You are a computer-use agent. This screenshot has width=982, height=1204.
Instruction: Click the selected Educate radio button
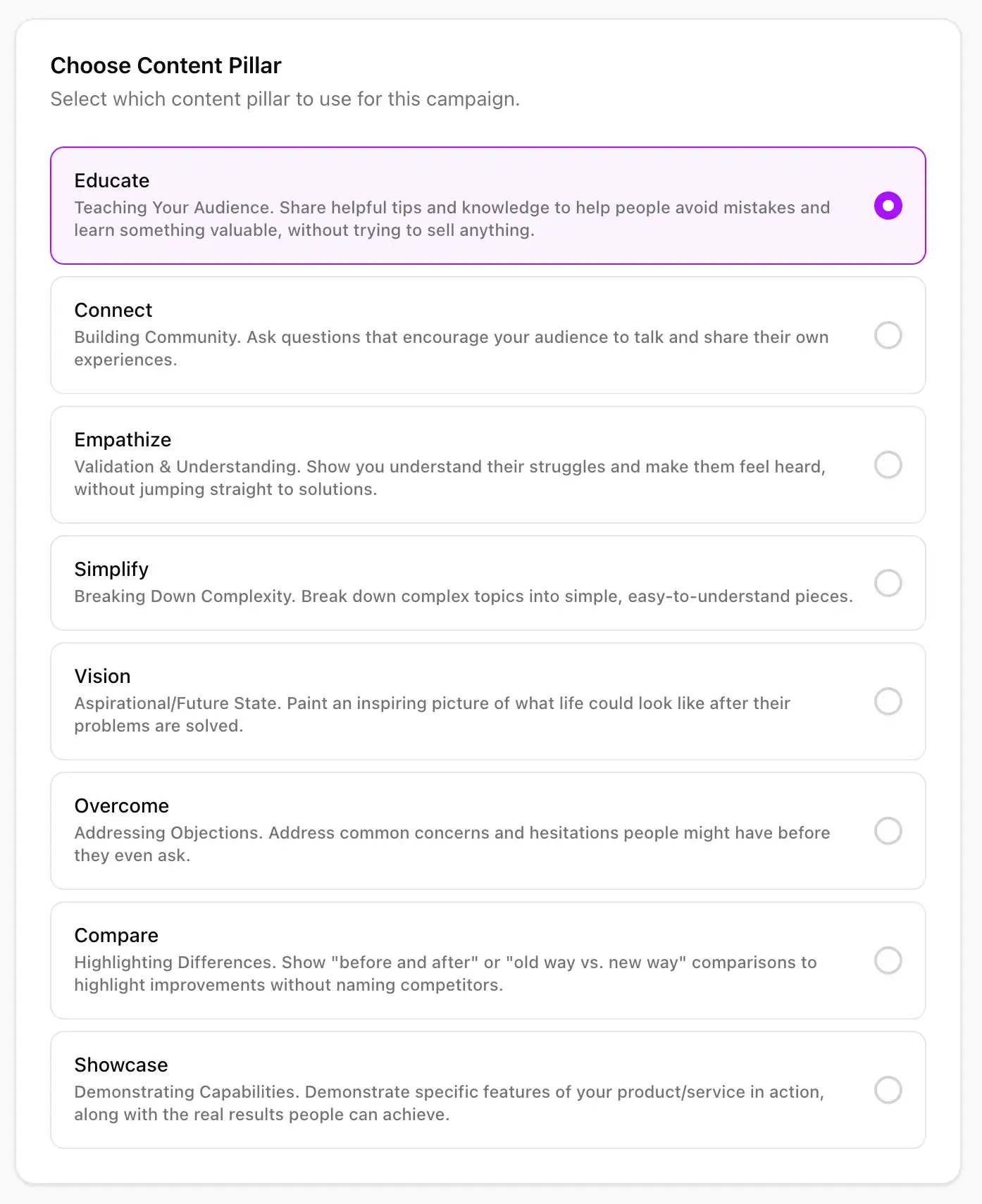tap(888, 206)
